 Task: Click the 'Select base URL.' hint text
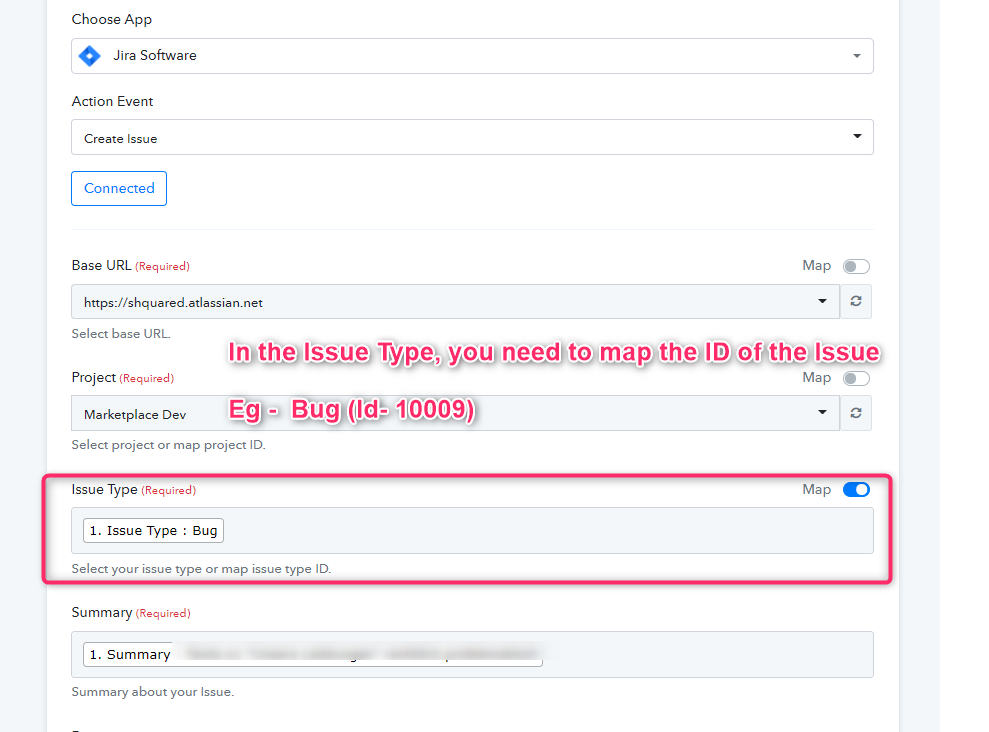pos(121,334)
